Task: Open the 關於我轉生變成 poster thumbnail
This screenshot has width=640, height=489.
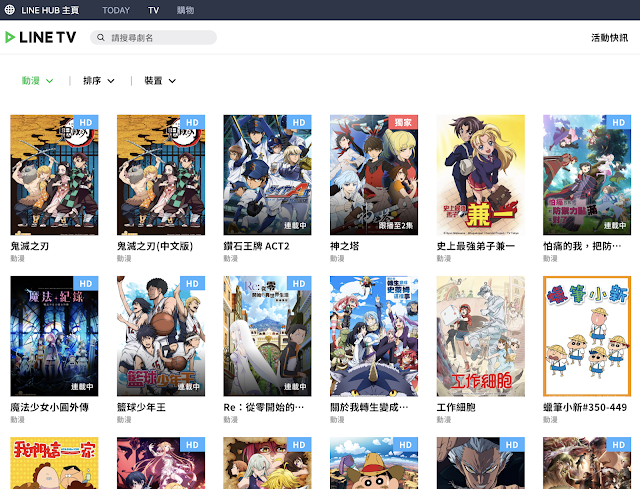Action: [374, 336]
